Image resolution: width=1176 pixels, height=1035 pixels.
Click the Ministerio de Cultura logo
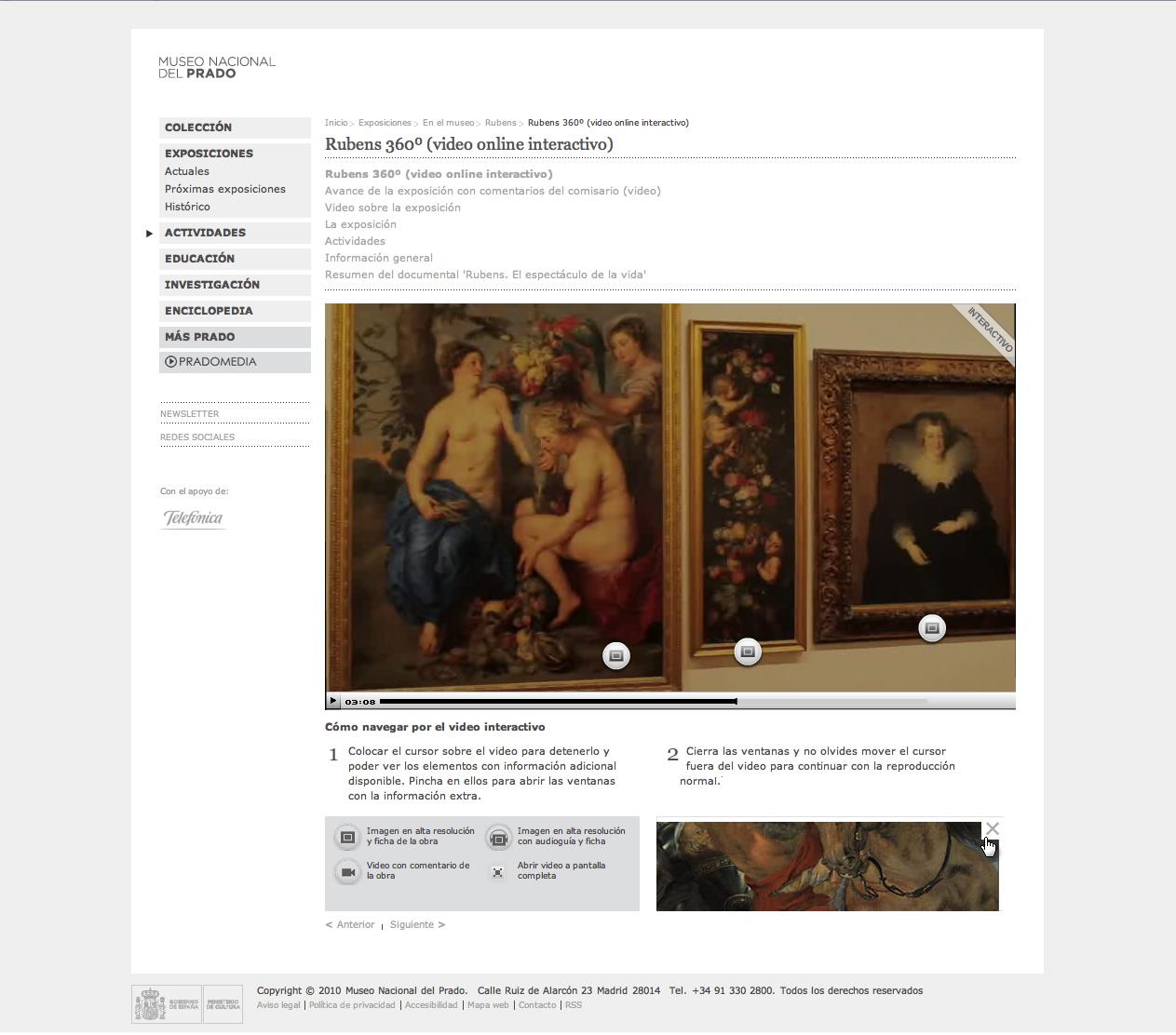tap(223, 1004)
